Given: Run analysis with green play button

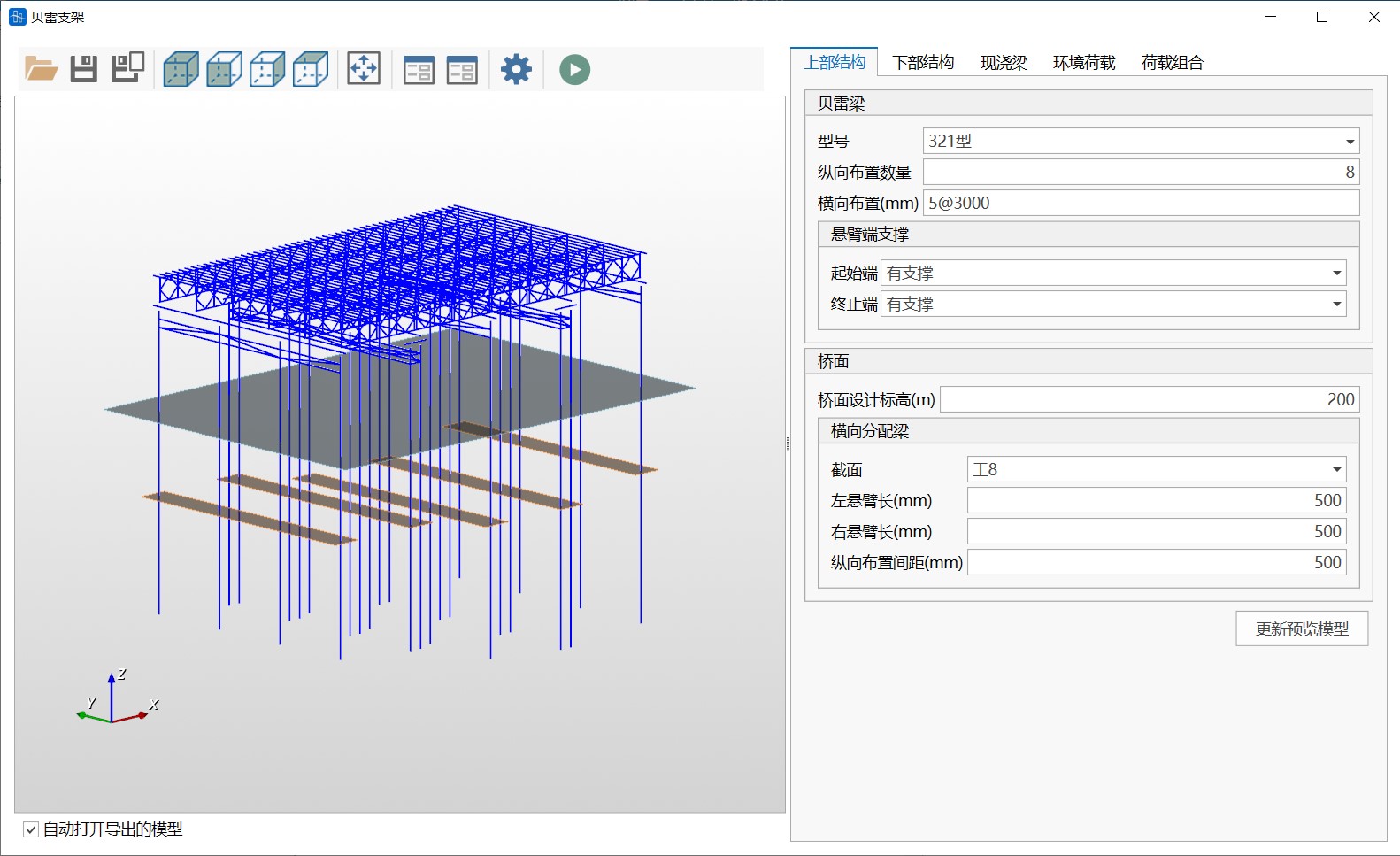Looking at the screenshot, I should pos(574,69).
